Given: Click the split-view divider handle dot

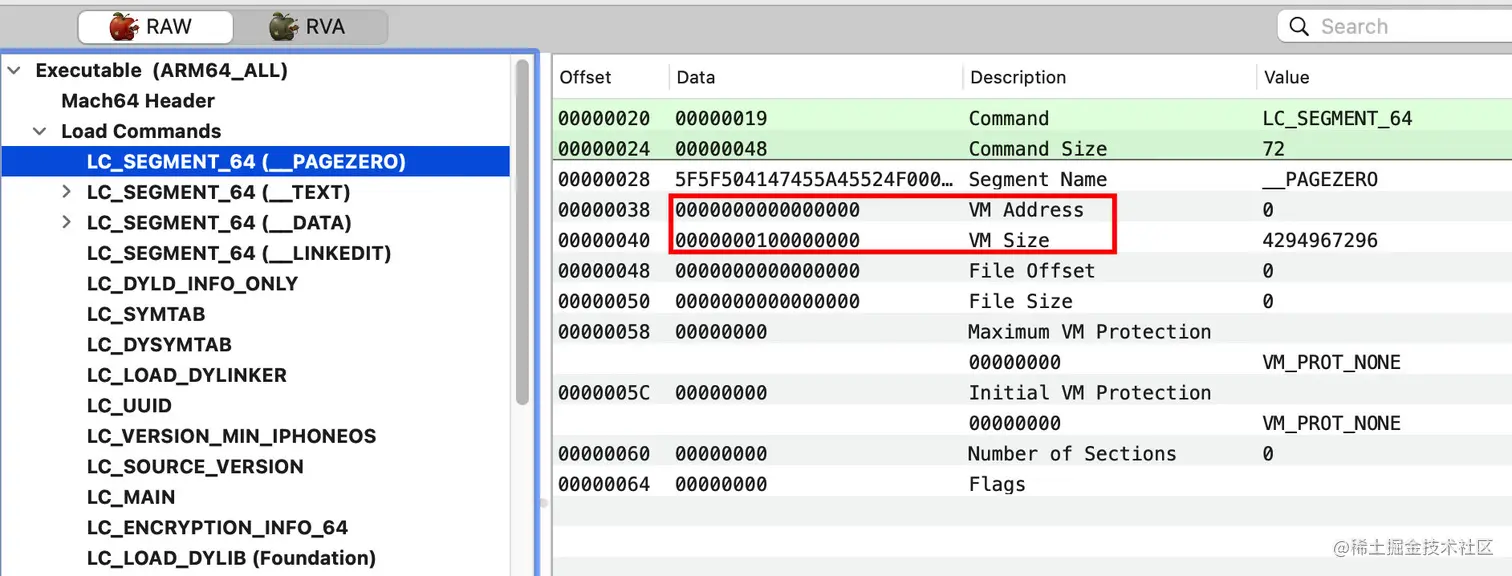Looking at the screenshot, I should [x=545, y=504].
